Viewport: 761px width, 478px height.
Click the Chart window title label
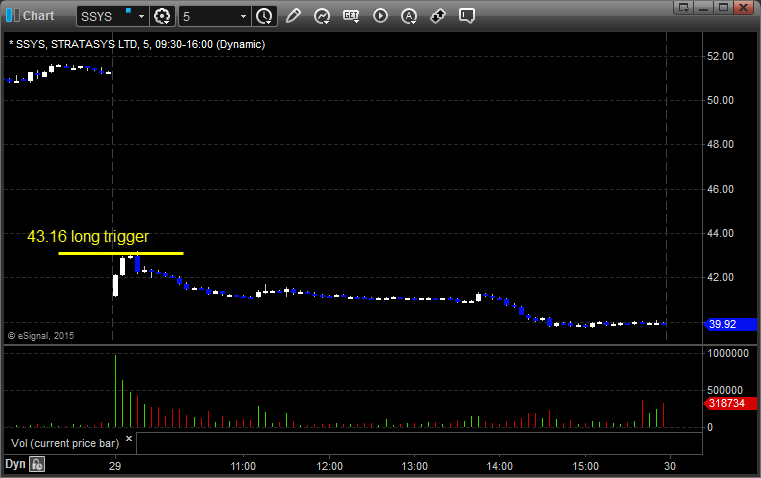coord(38,16)
